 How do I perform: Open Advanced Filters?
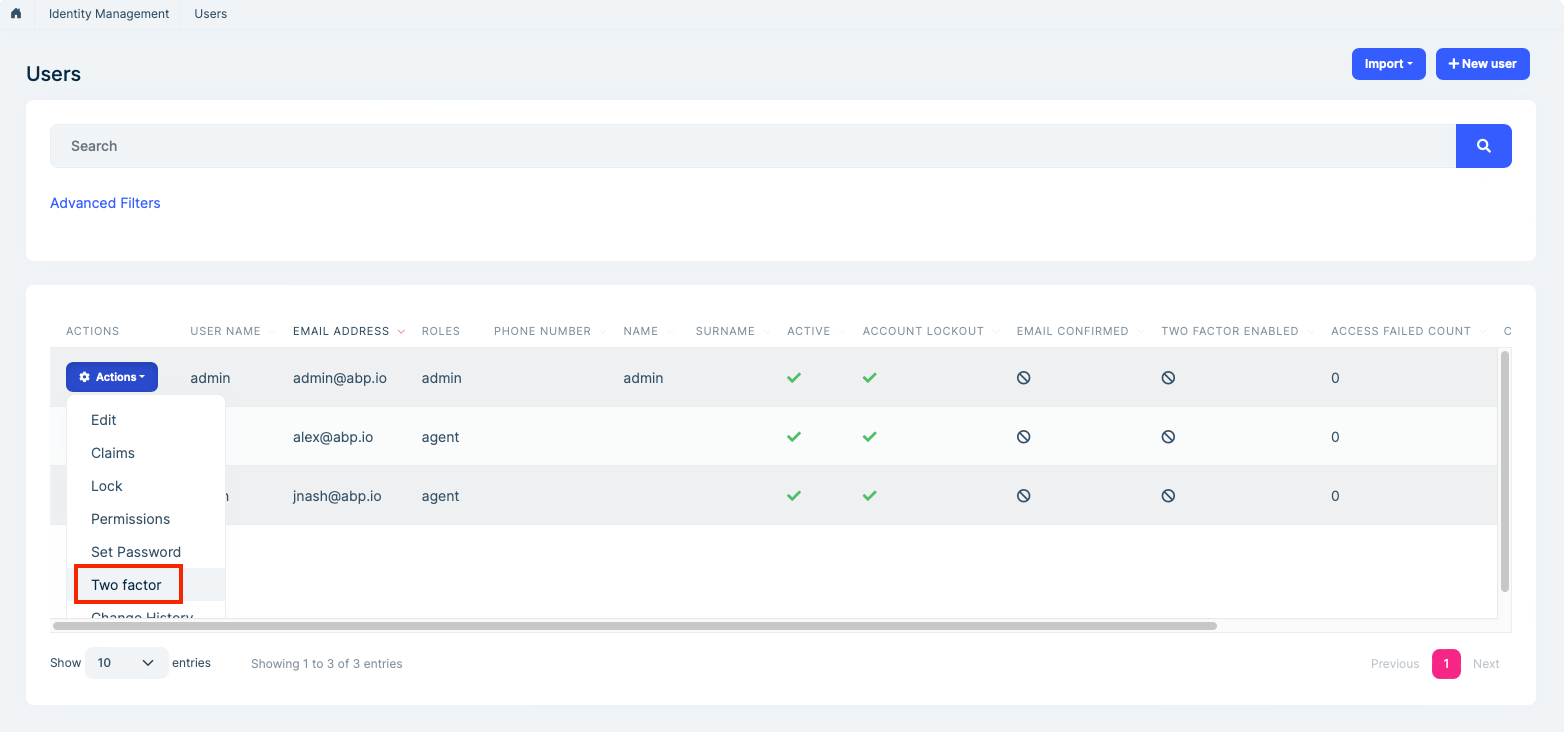(x=105, y=203)
